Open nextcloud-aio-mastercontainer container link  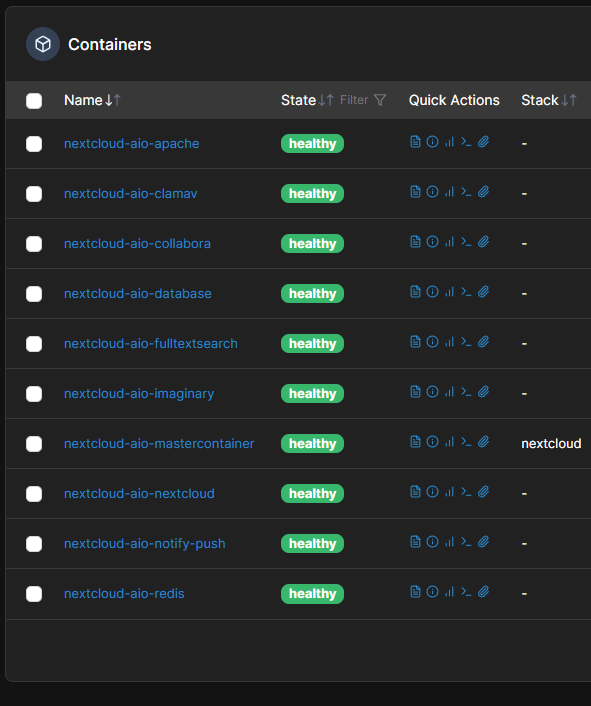(159, 444)
